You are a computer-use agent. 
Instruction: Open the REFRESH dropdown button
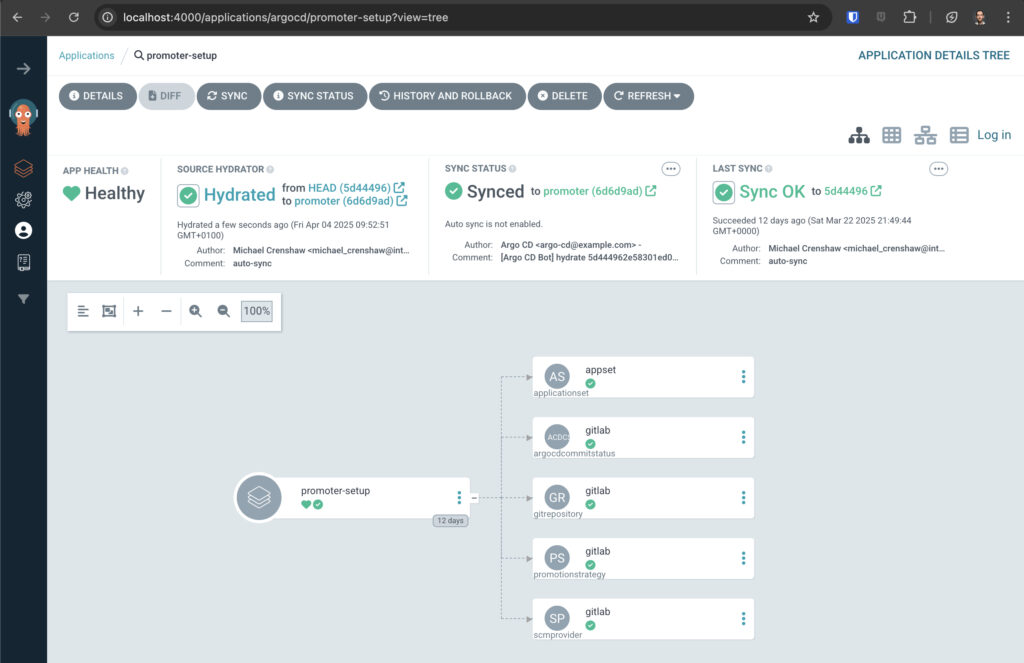[648, 96]
